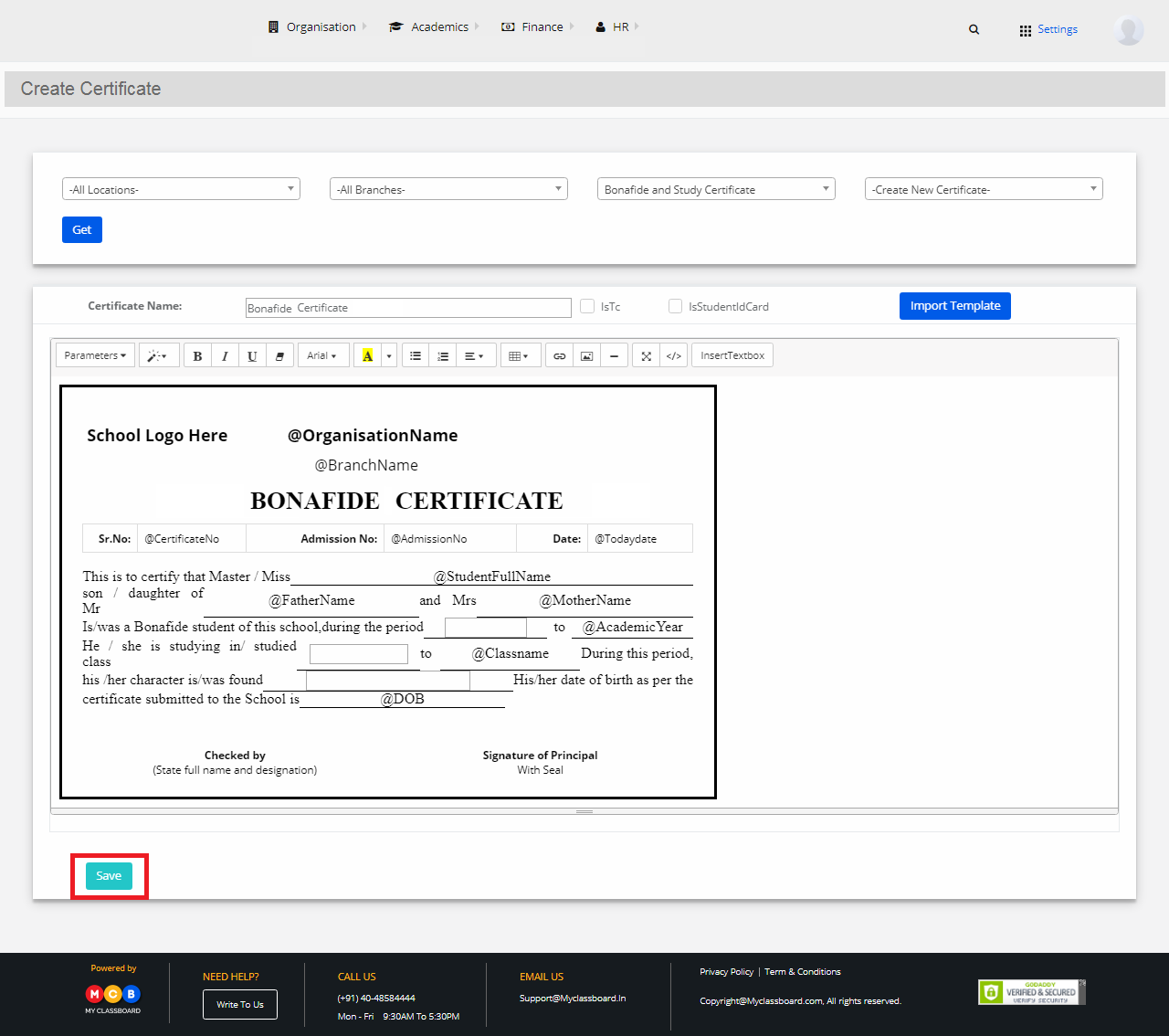Save the certificate

tap(109, 876)
